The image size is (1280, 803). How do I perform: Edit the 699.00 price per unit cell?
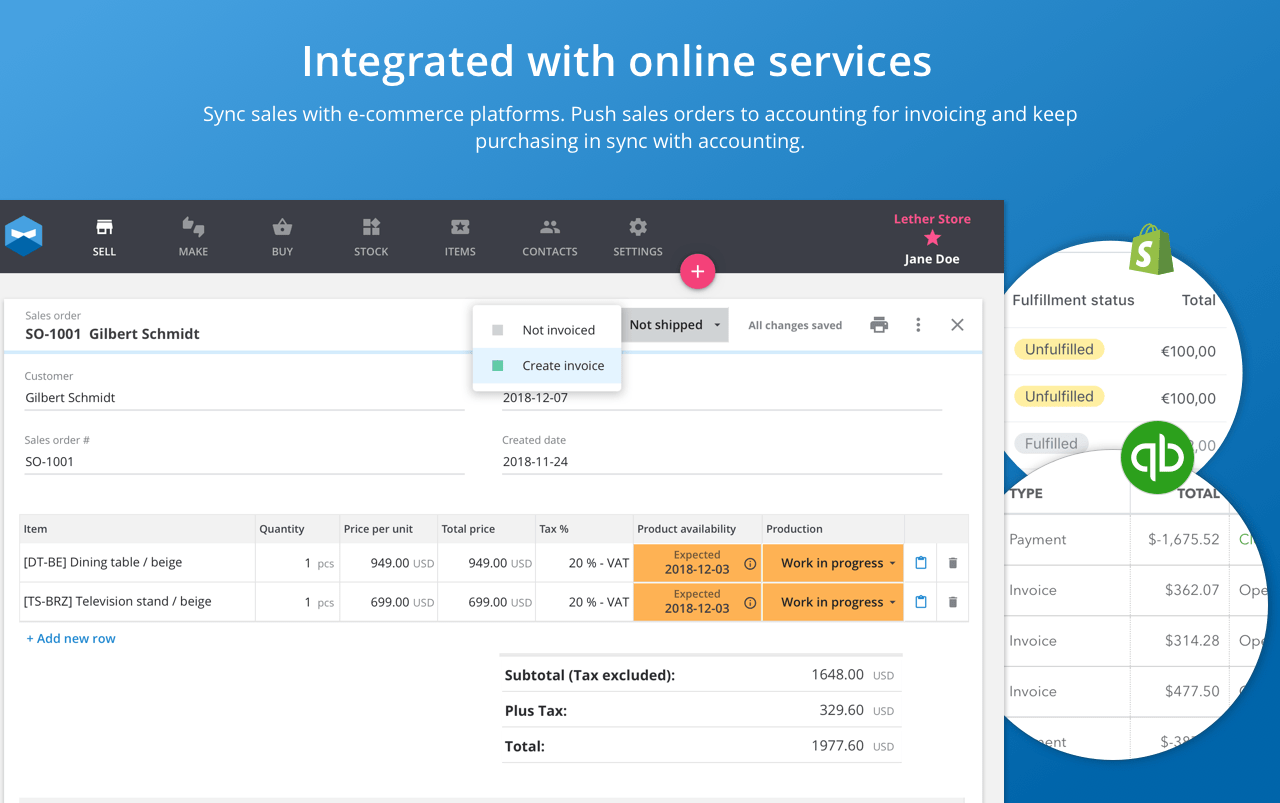390,602
